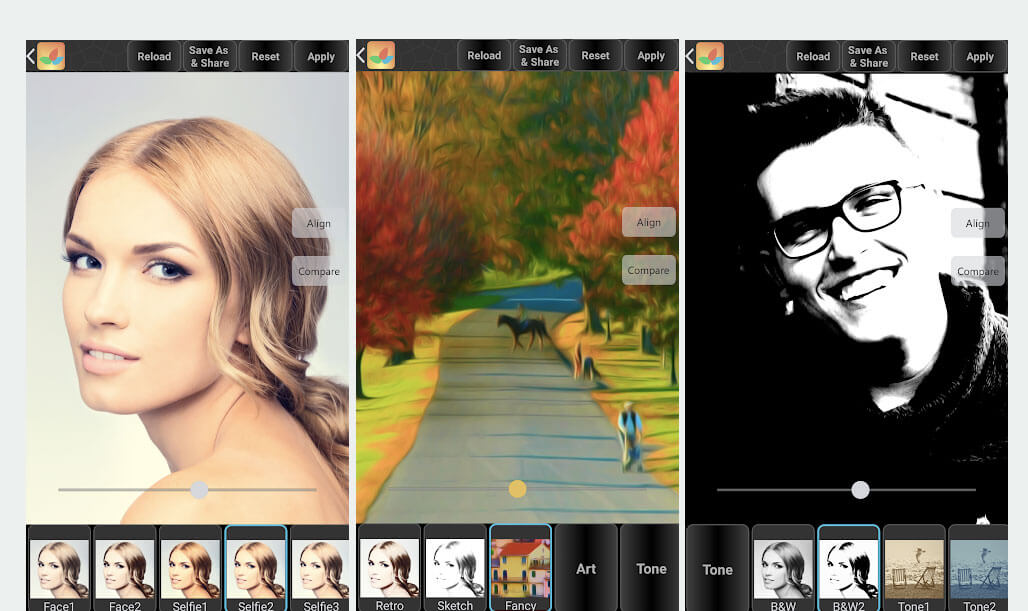Select the Face2 filter thumbnail
The height and width of the screenshot is (611, 1028).
point(125,569)
